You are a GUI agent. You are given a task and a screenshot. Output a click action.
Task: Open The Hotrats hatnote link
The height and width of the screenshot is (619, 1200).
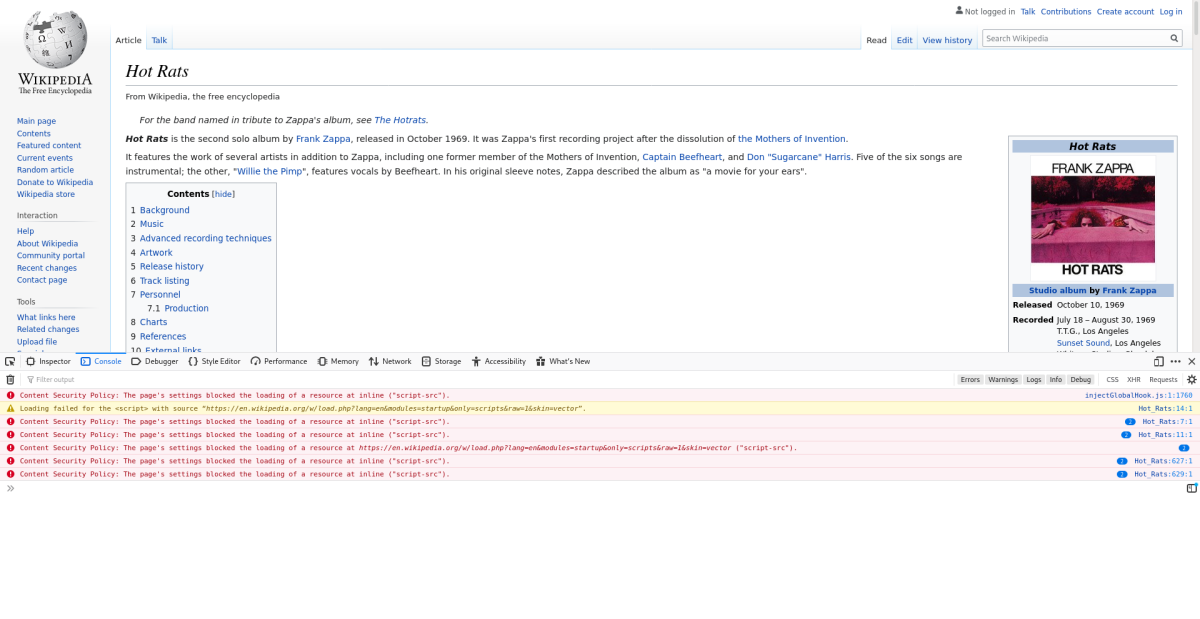point(400,120)
